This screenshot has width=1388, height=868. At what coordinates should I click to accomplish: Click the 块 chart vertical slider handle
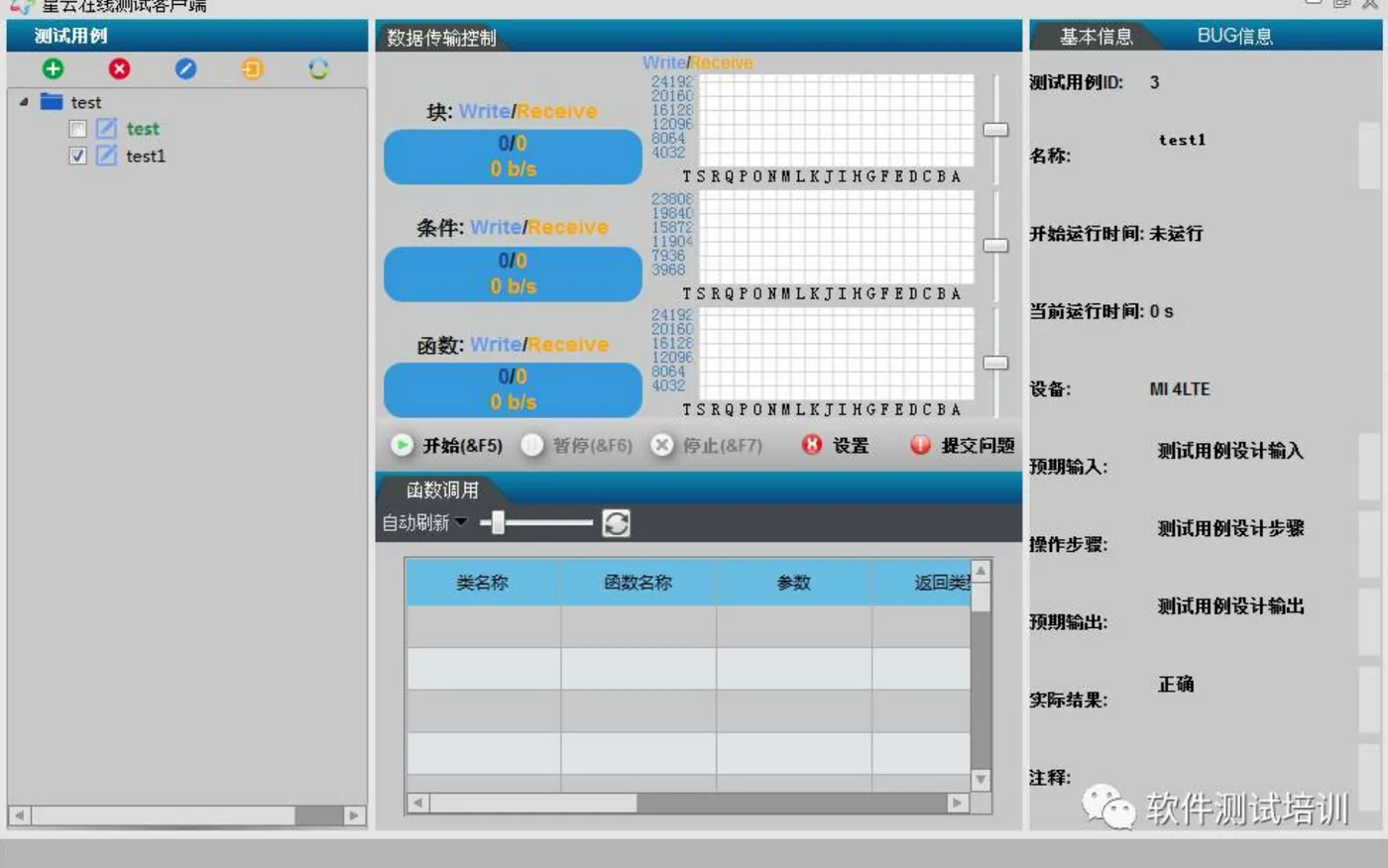995,130
